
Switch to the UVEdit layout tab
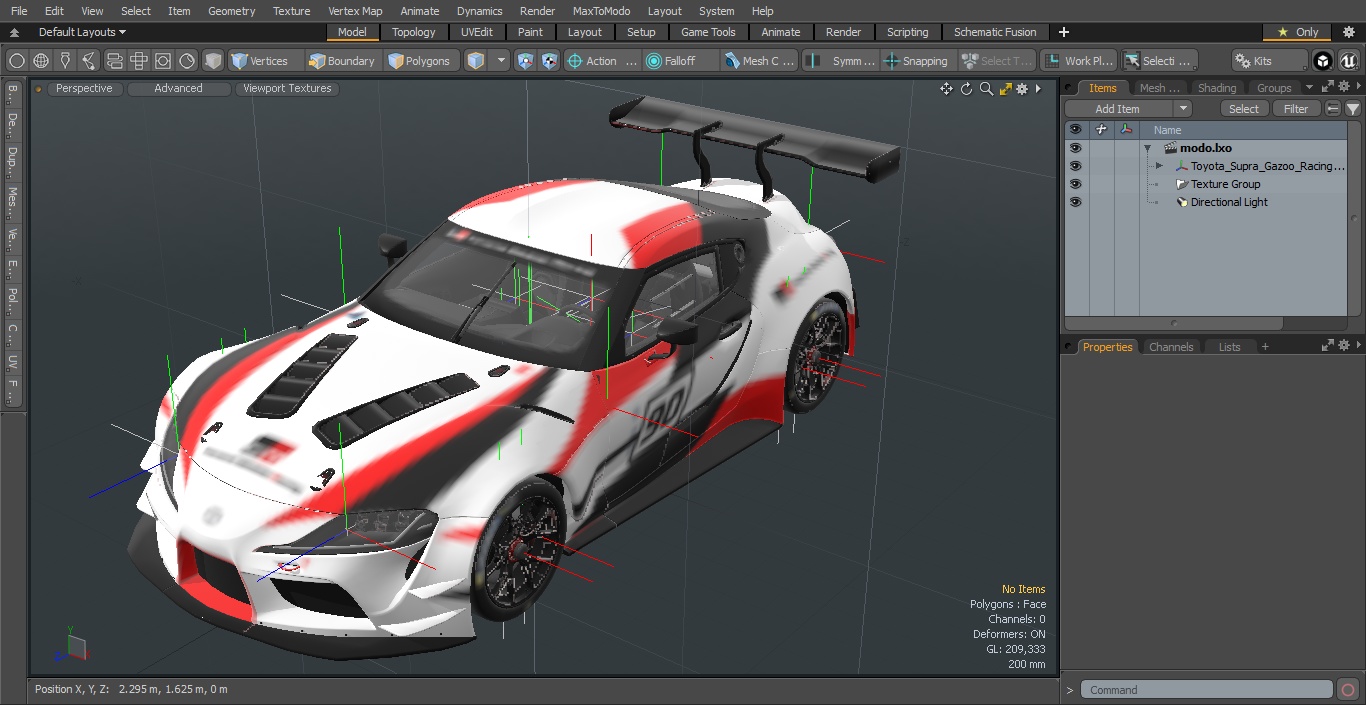[x=477, y=32]
